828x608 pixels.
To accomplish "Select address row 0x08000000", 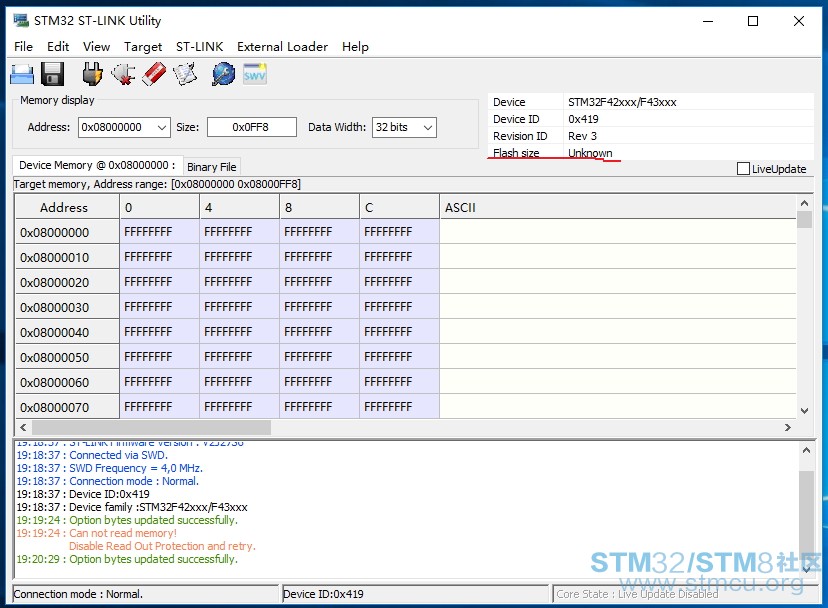I will [67, 232].
